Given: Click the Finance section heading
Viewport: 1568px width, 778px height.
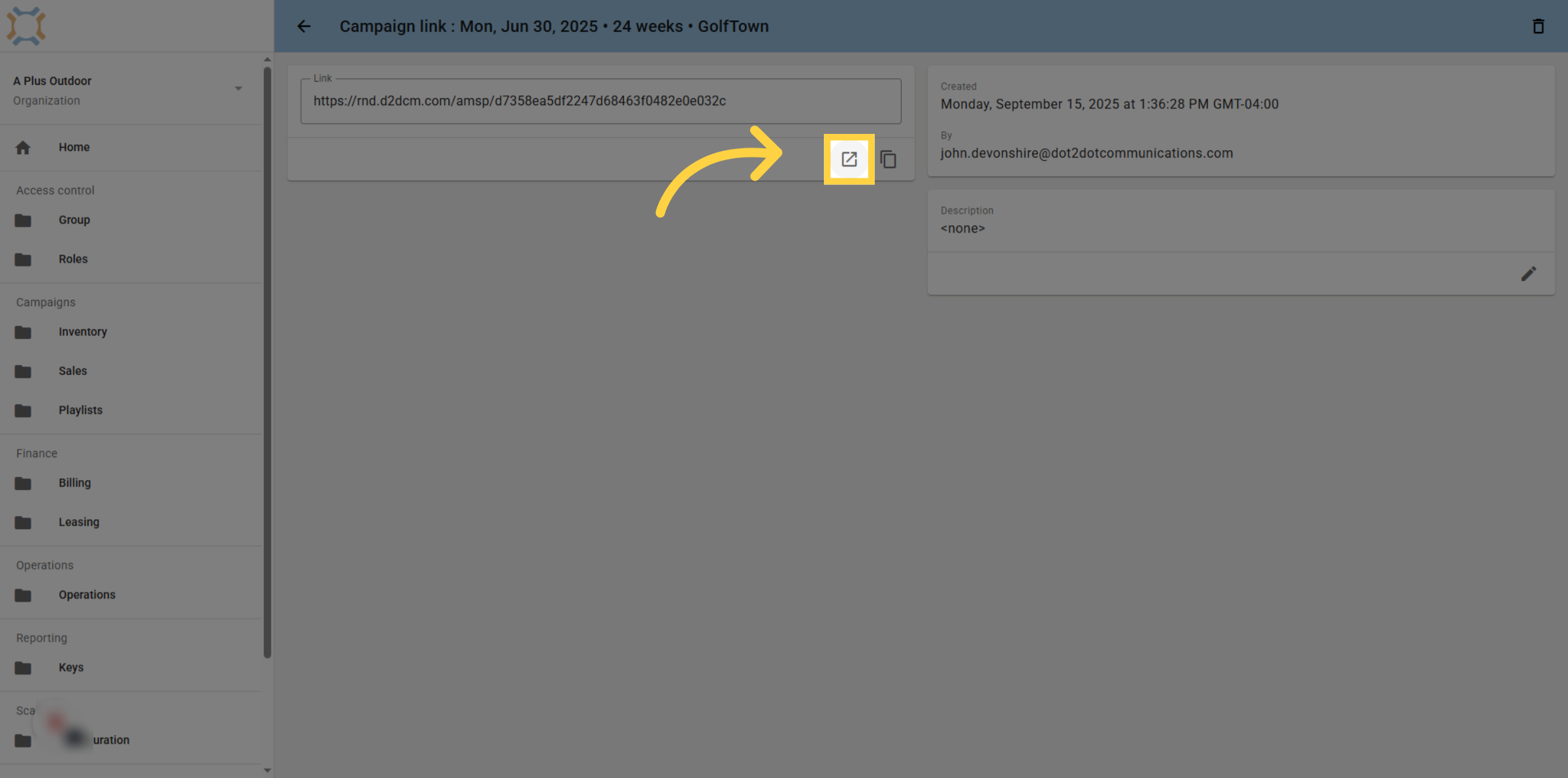Looking at the screenshot, I should tap(37, 453).
